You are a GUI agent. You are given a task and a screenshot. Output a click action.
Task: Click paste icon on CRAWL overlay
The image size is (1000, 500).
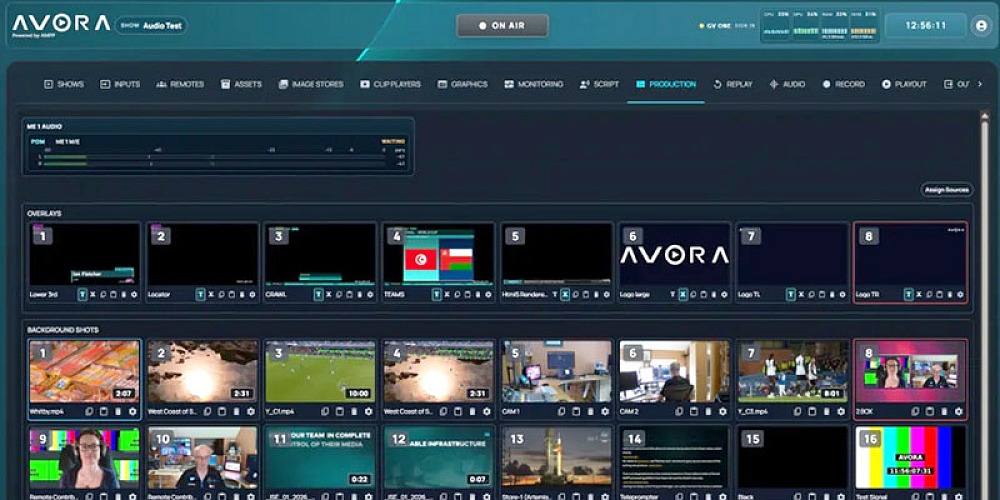pos(349,295)
